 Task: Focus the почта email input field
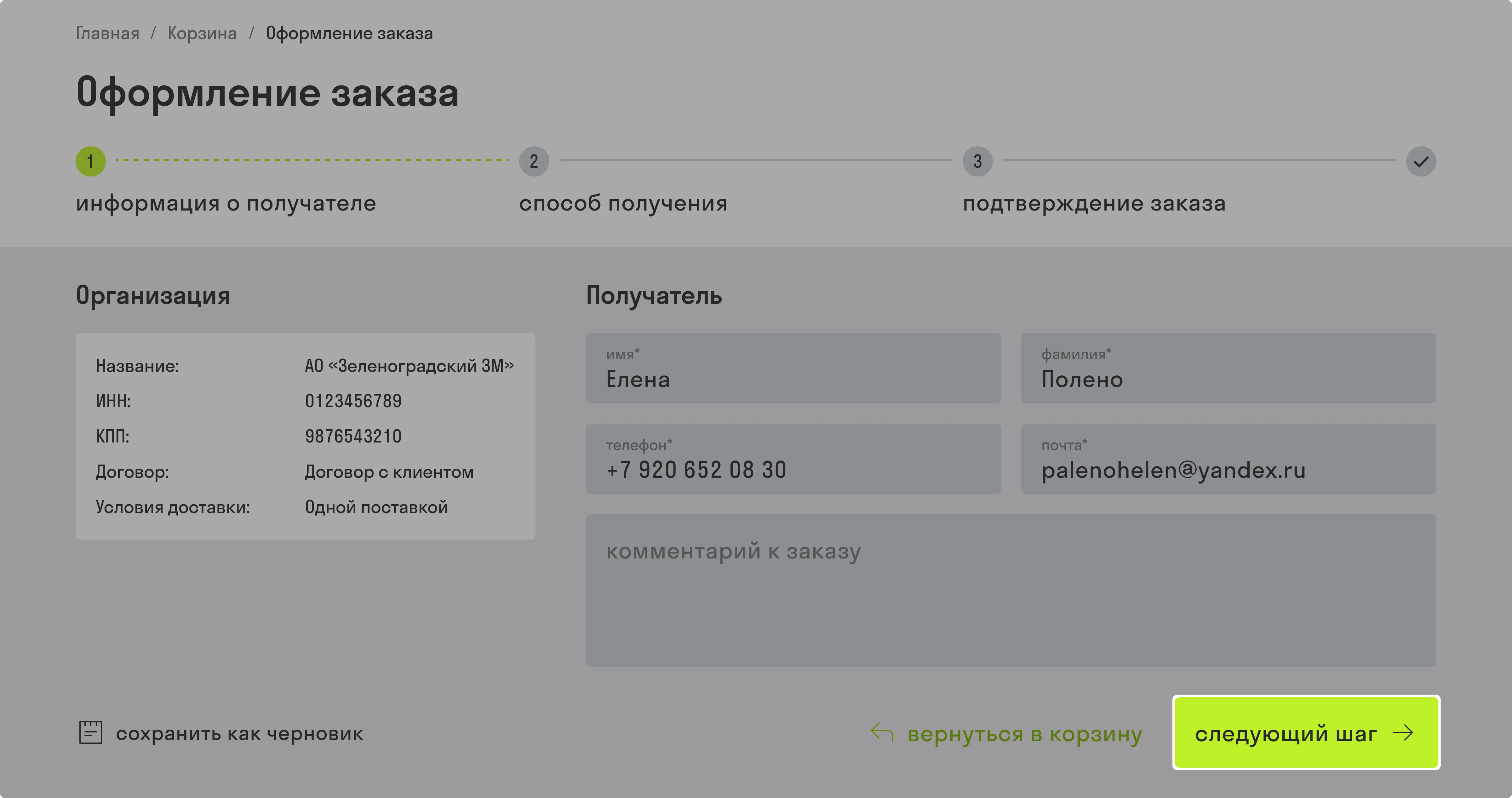pyautogui.click(x=1228, y=459)
